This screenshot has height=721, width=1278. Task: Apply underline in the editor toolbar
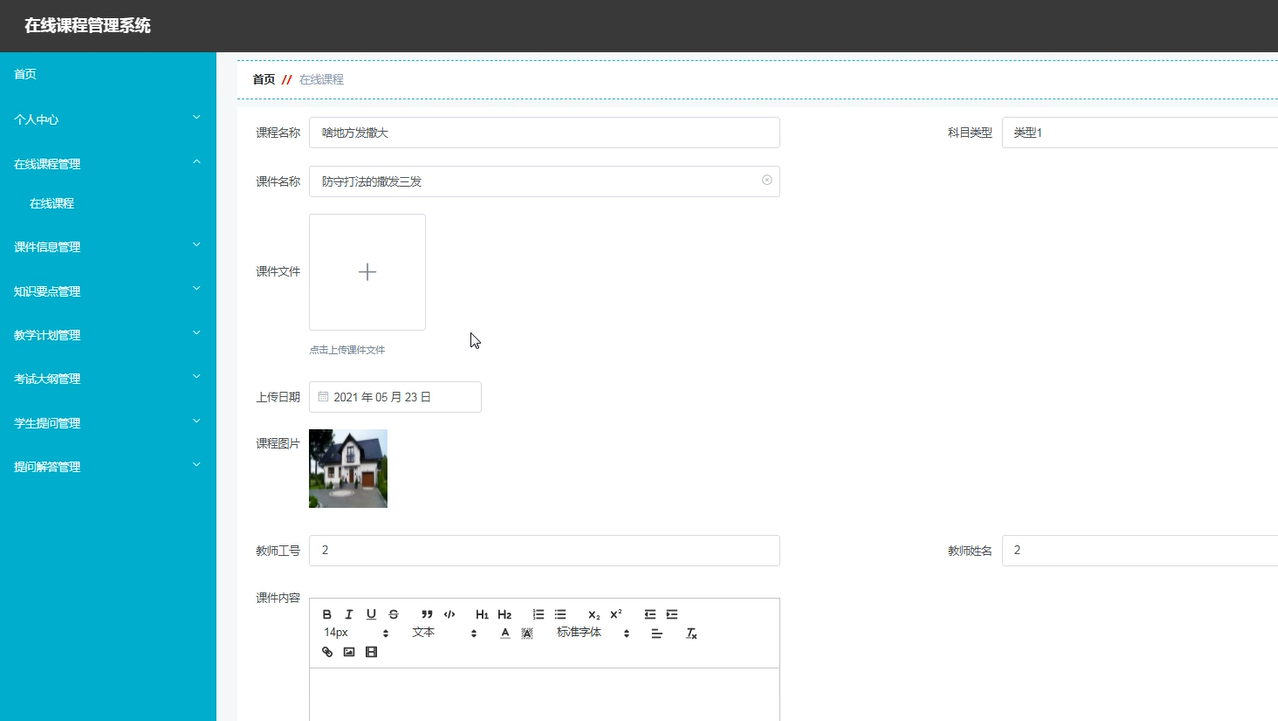[x=371, y=614]
